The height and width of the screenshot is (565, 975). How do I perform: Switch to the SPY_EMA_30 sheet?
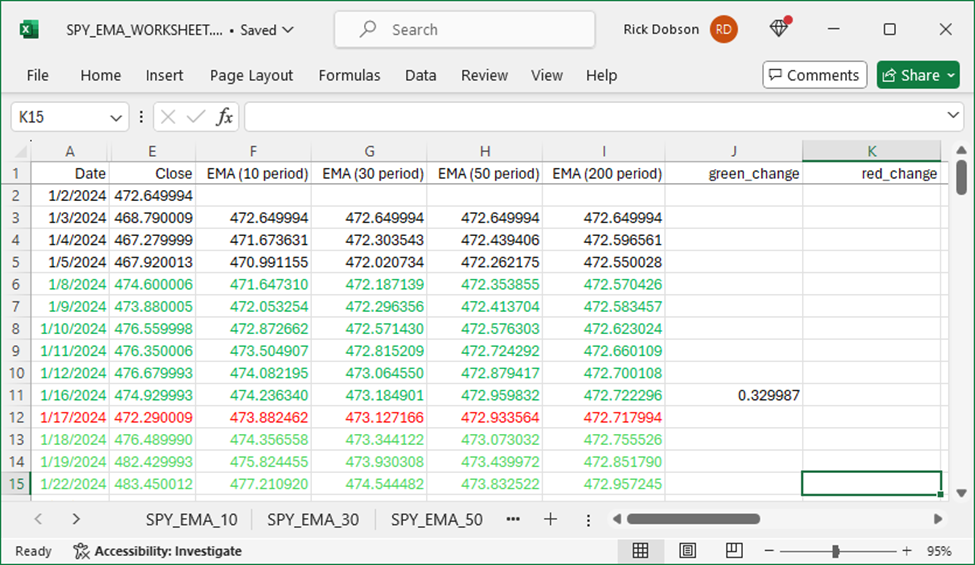[313, 520]
